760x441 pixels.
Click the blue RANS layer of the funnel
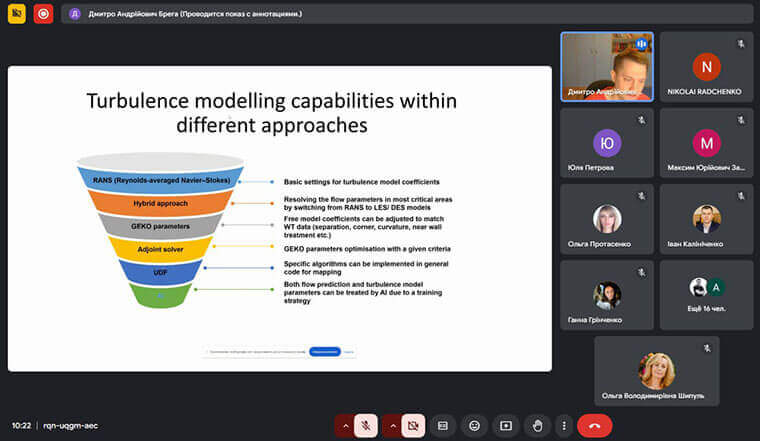(160, 180)
